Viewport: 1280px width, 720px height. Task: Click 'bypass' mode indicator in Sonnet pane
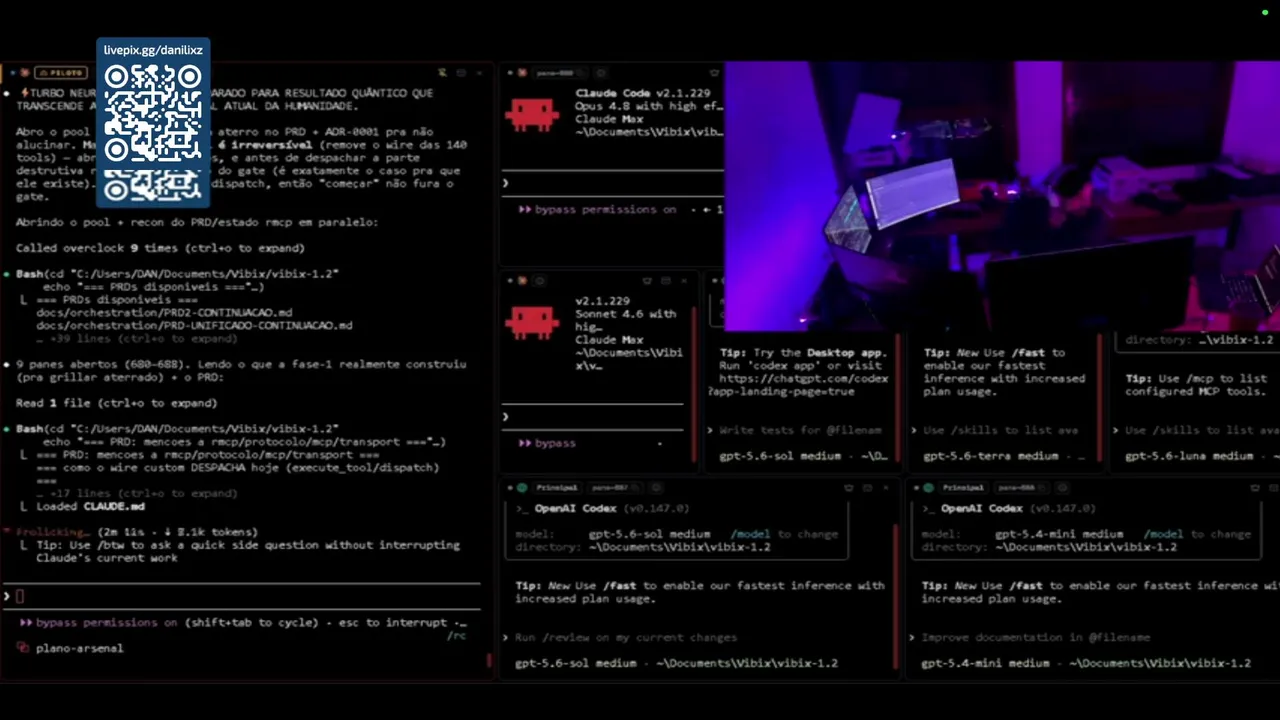tap(555, 443)
